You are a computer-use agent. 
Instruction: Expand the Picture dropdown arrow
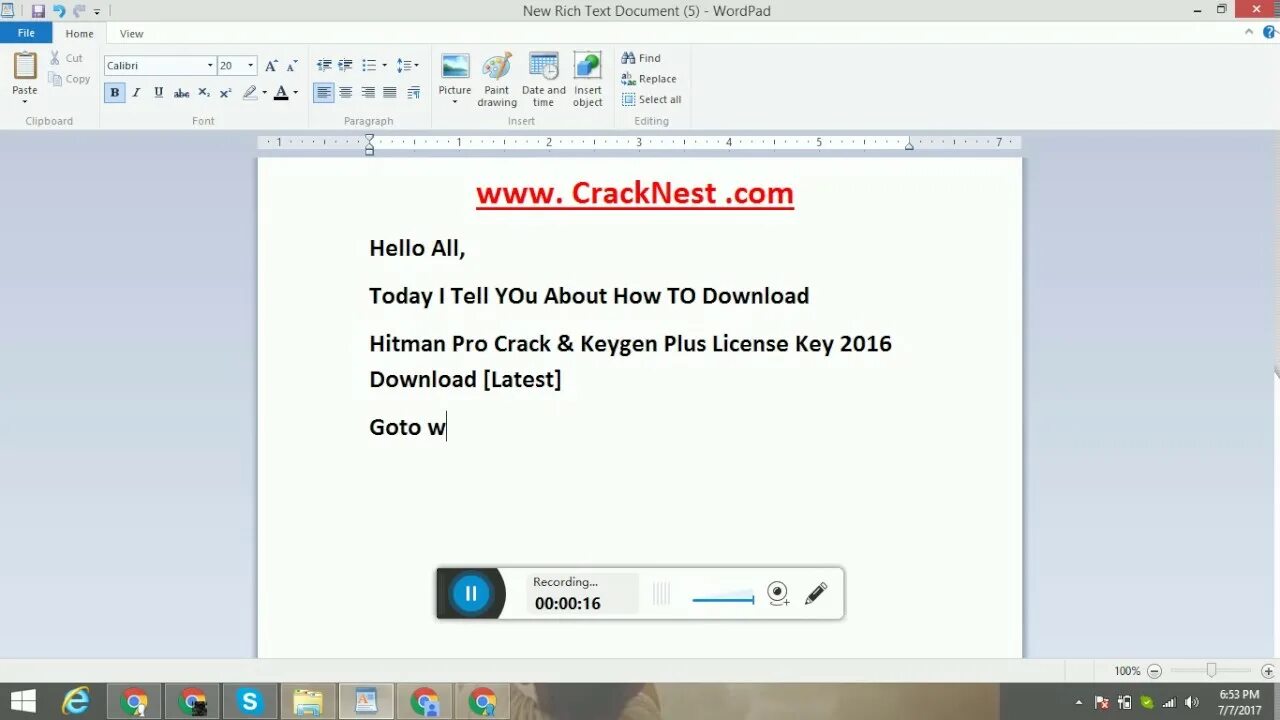tap(455, 102)
